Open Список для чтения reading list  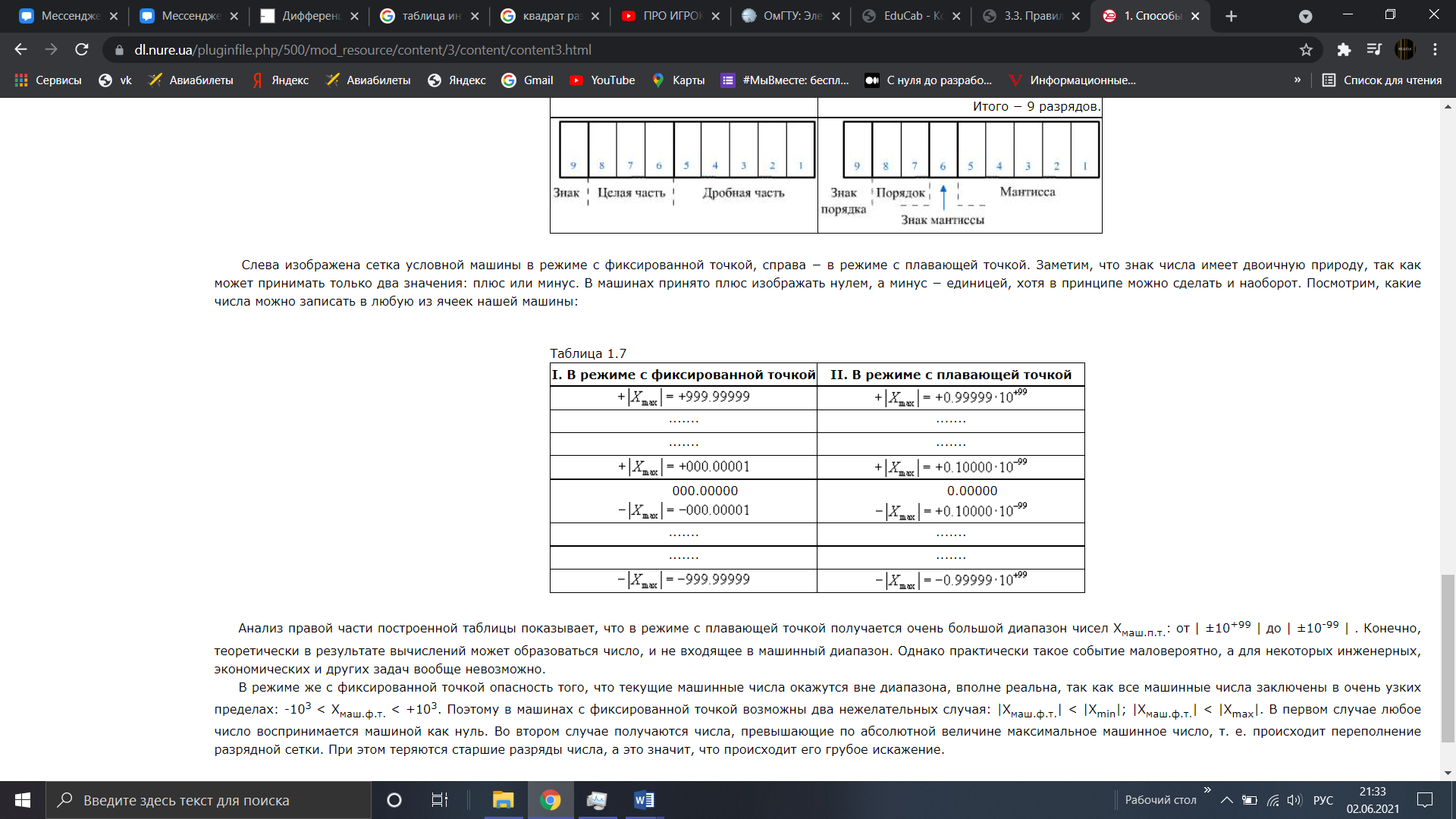1382,80
